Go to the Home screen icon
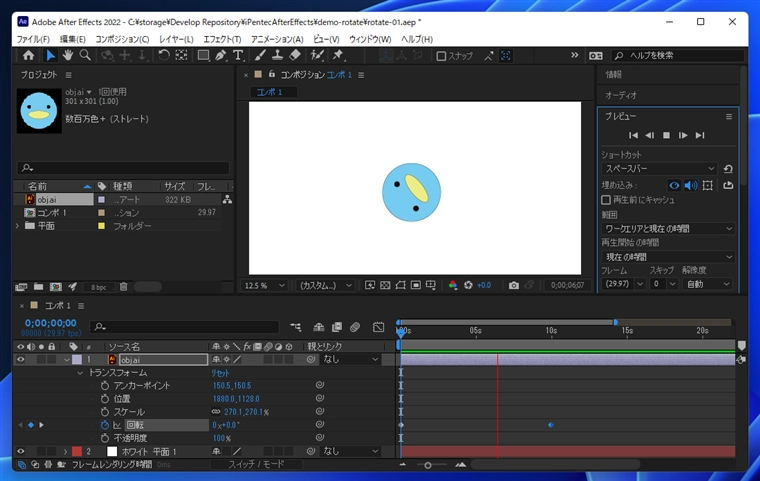Image resolution: width=760 pixels, height=481 pixels. pos(28,55)
